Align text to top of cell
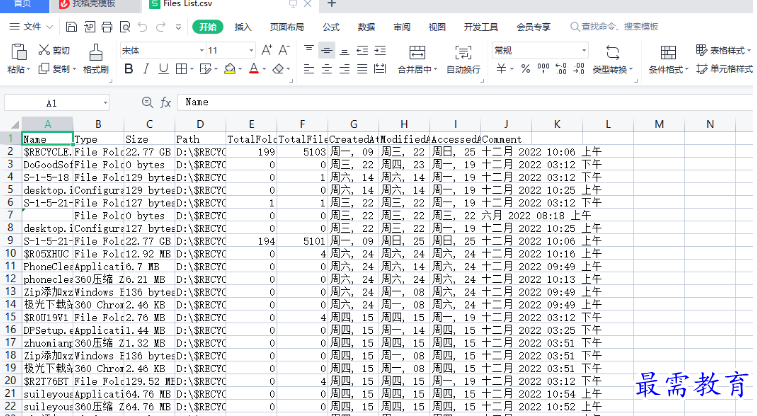 pos(309,50)
